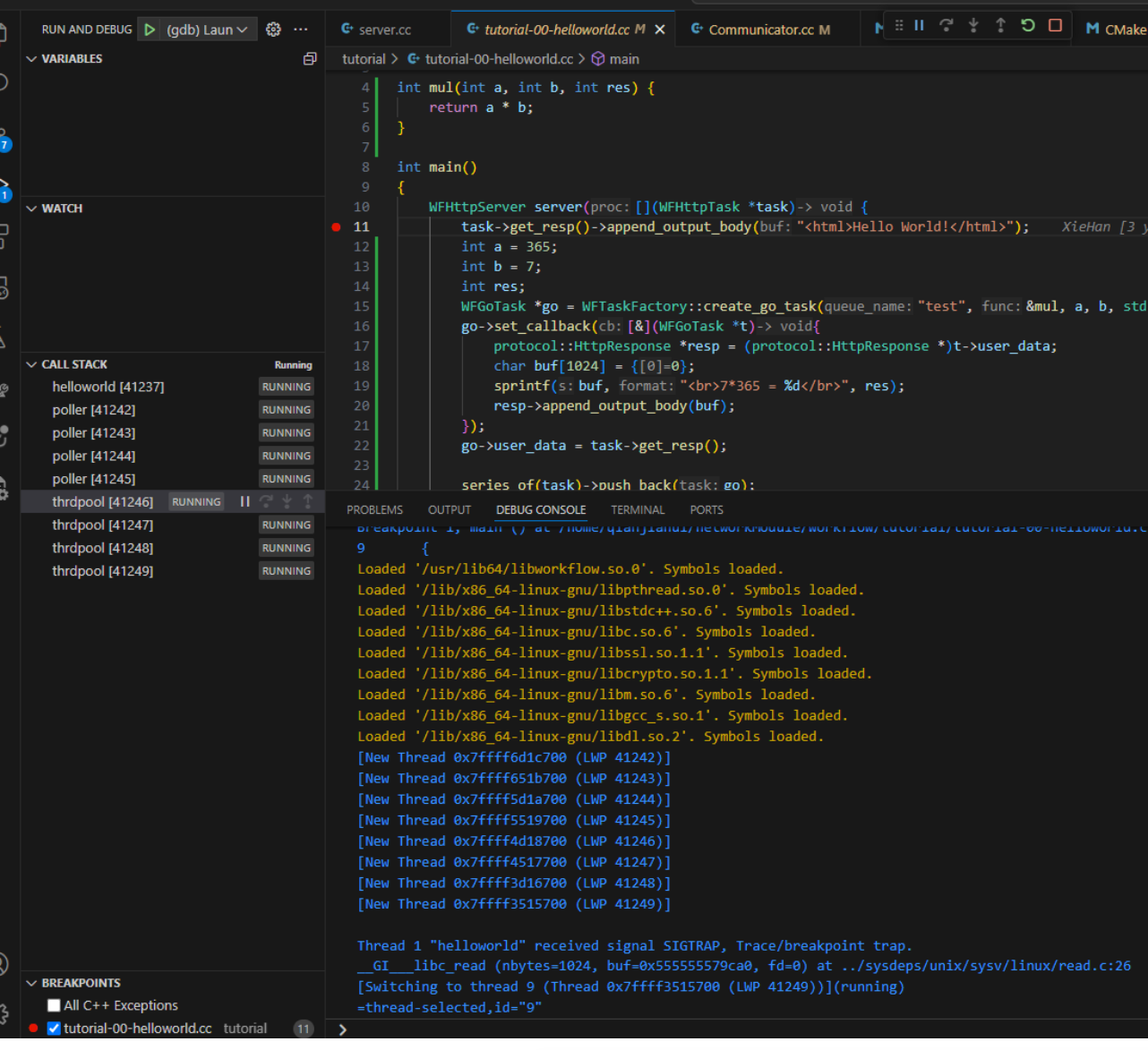Collapse all in the Variables panel
1148x1050 pixels.
(310, 59)
